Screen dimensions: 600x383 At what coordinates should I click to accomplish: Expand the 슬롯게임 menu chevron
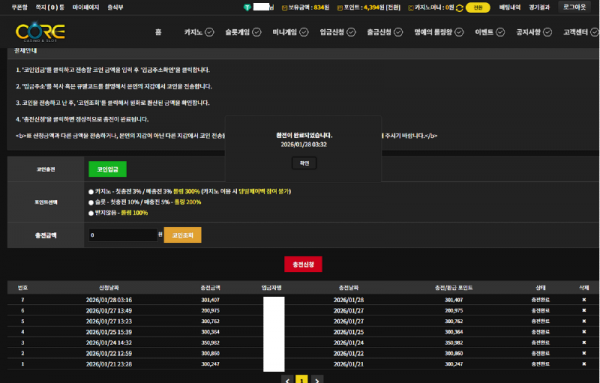point(257,33)
